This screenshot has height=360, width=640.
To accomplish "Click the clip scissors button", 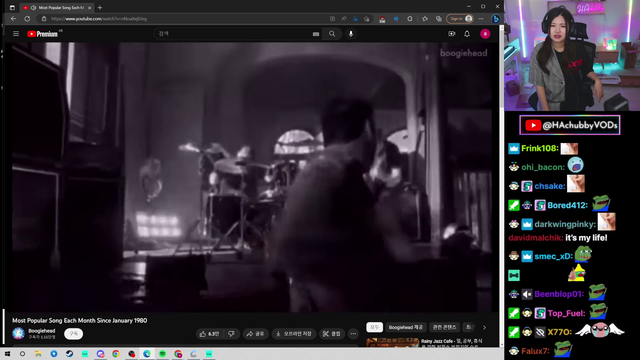I will 331,334.
